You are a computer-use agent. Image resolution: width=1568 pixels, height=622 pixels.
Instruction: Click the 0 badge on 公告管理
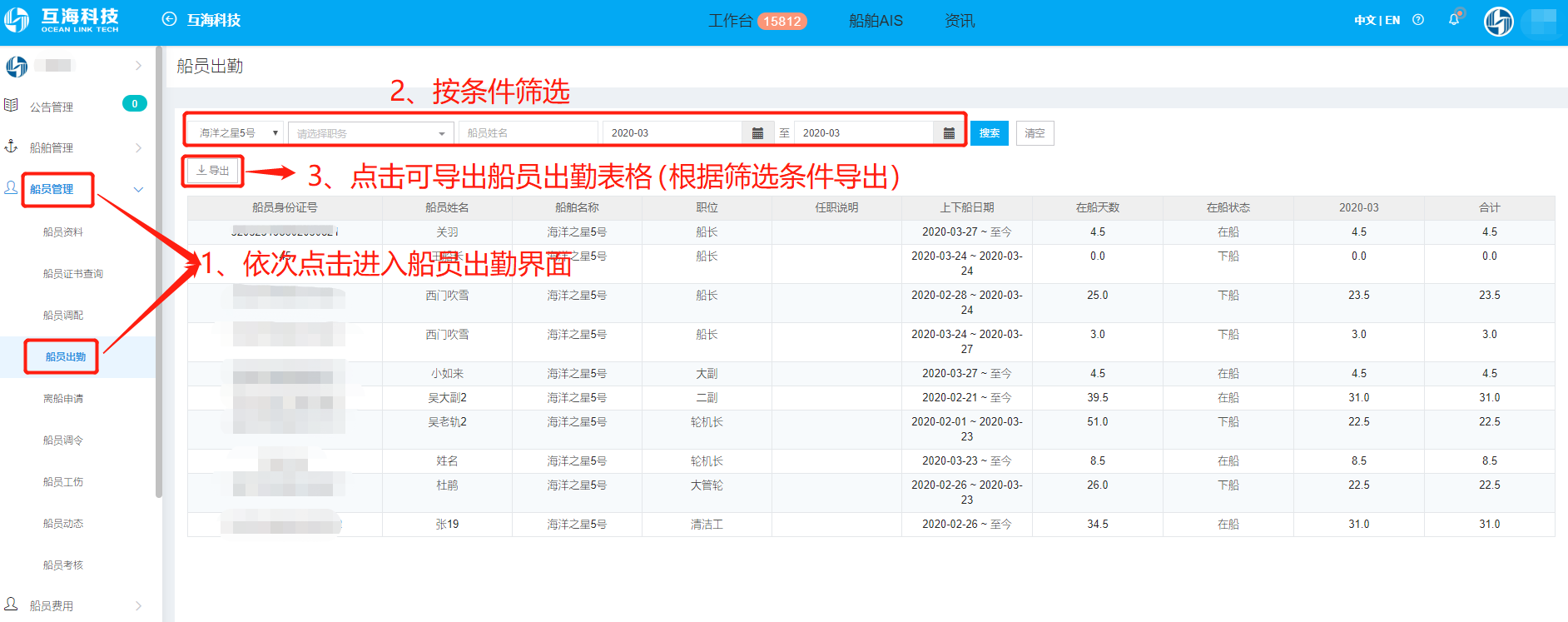(135, 103)
